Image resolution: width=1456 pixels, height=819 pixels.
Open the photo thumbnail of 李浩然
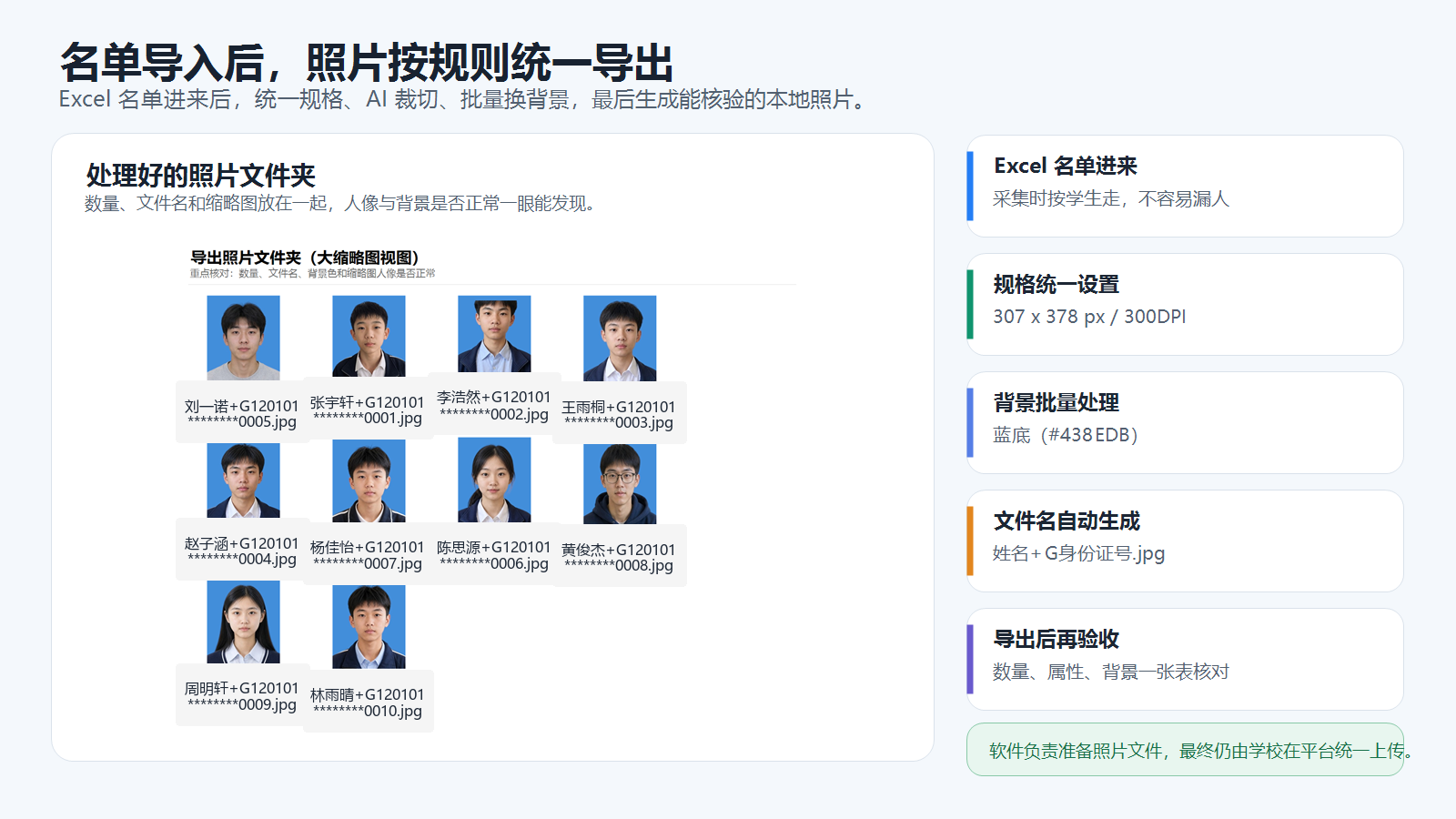click(x=494, y=334)
